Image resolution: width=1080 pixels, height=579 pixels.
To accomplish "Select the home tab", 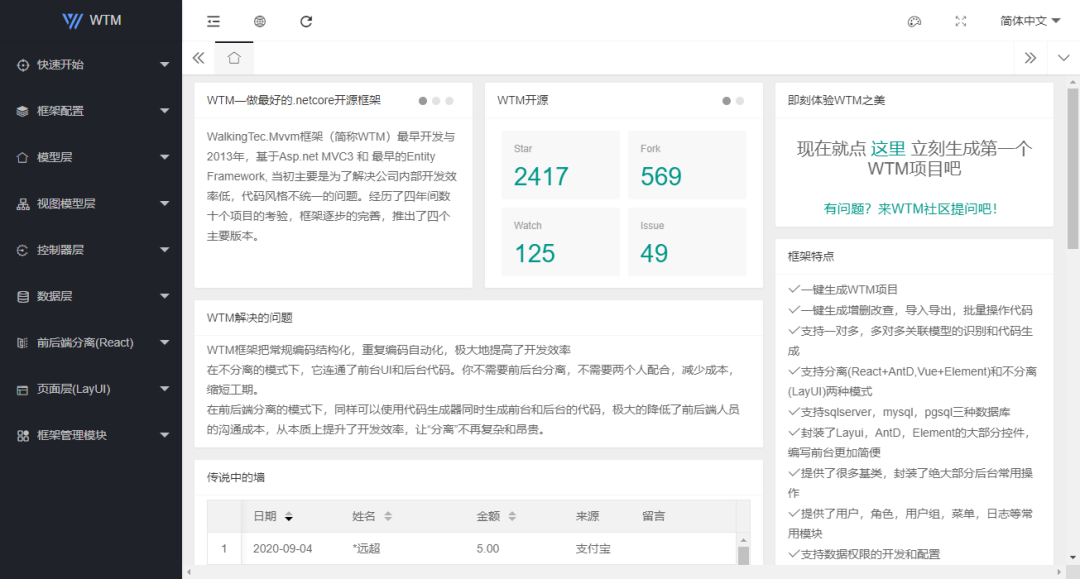I will [234, 58].
